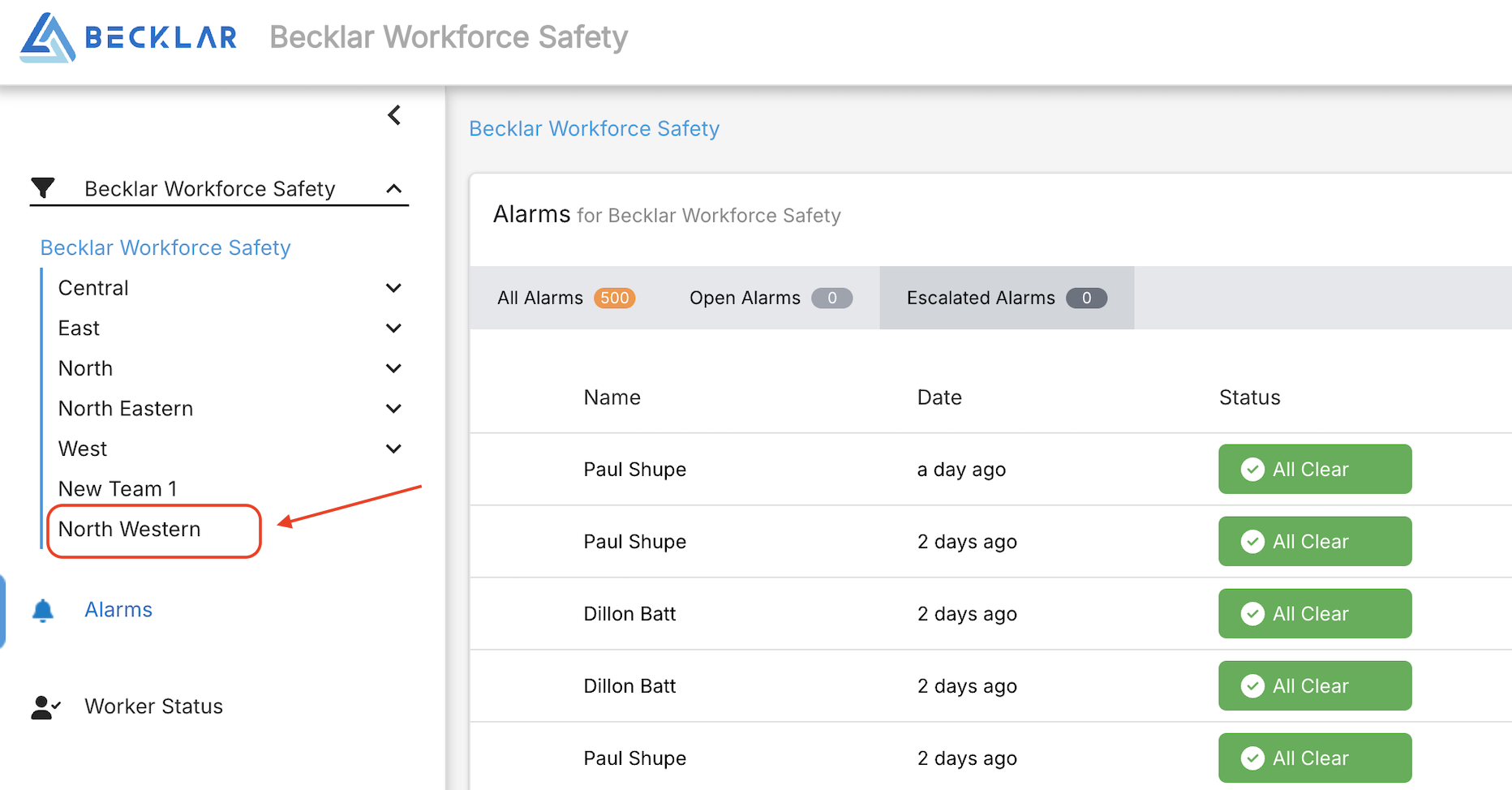Image resolution: width=1512 pixels, height=790 pixels.
Task: Select the North Western team
Action: coord(129,530)
